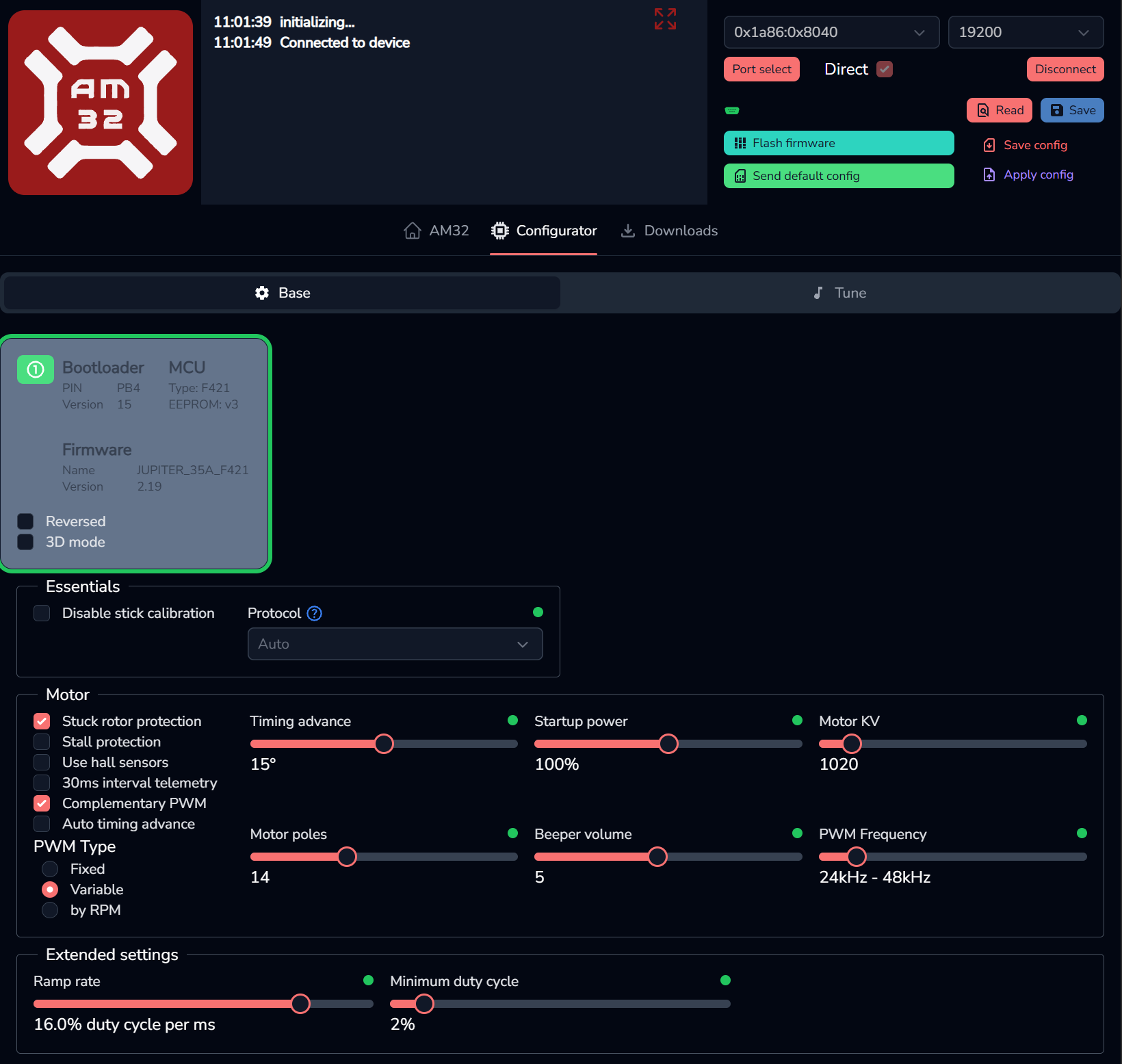Open the AM32 home tab
The image size is (1122, 1064).
[436, 231]
